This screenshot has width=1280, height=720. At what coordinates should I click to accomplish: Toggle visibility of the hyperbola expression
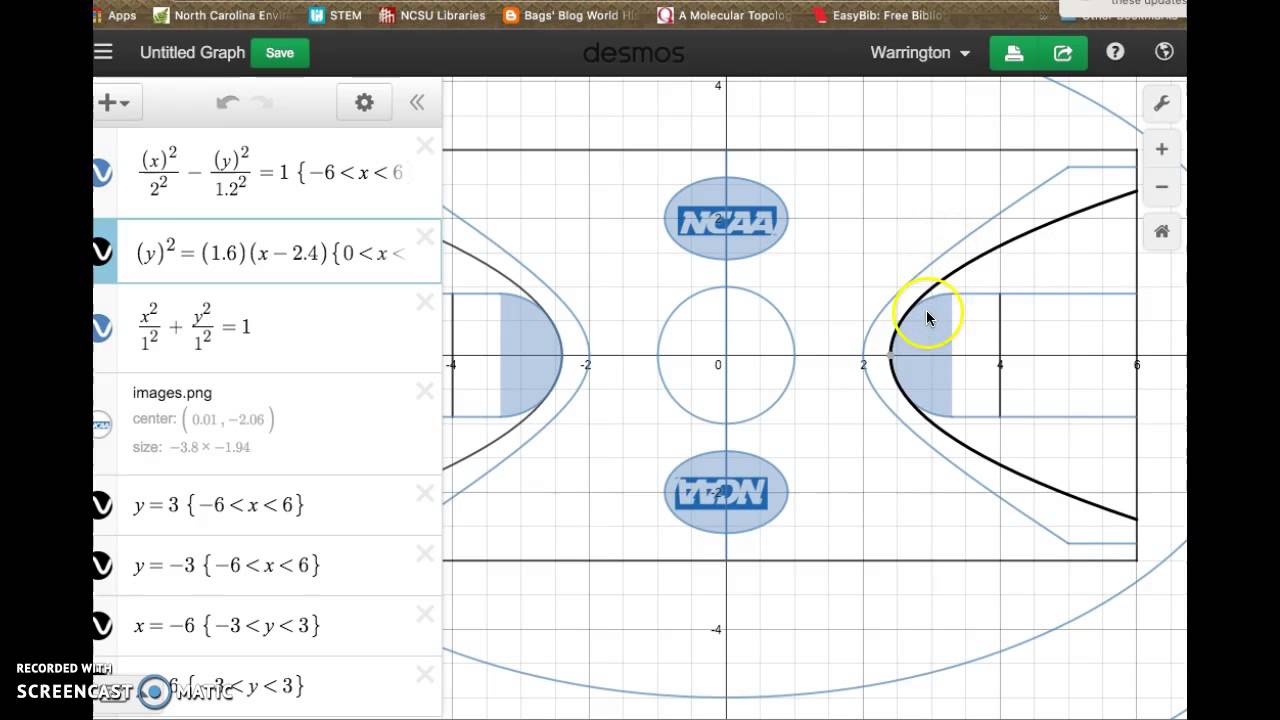tap(101, 173)
